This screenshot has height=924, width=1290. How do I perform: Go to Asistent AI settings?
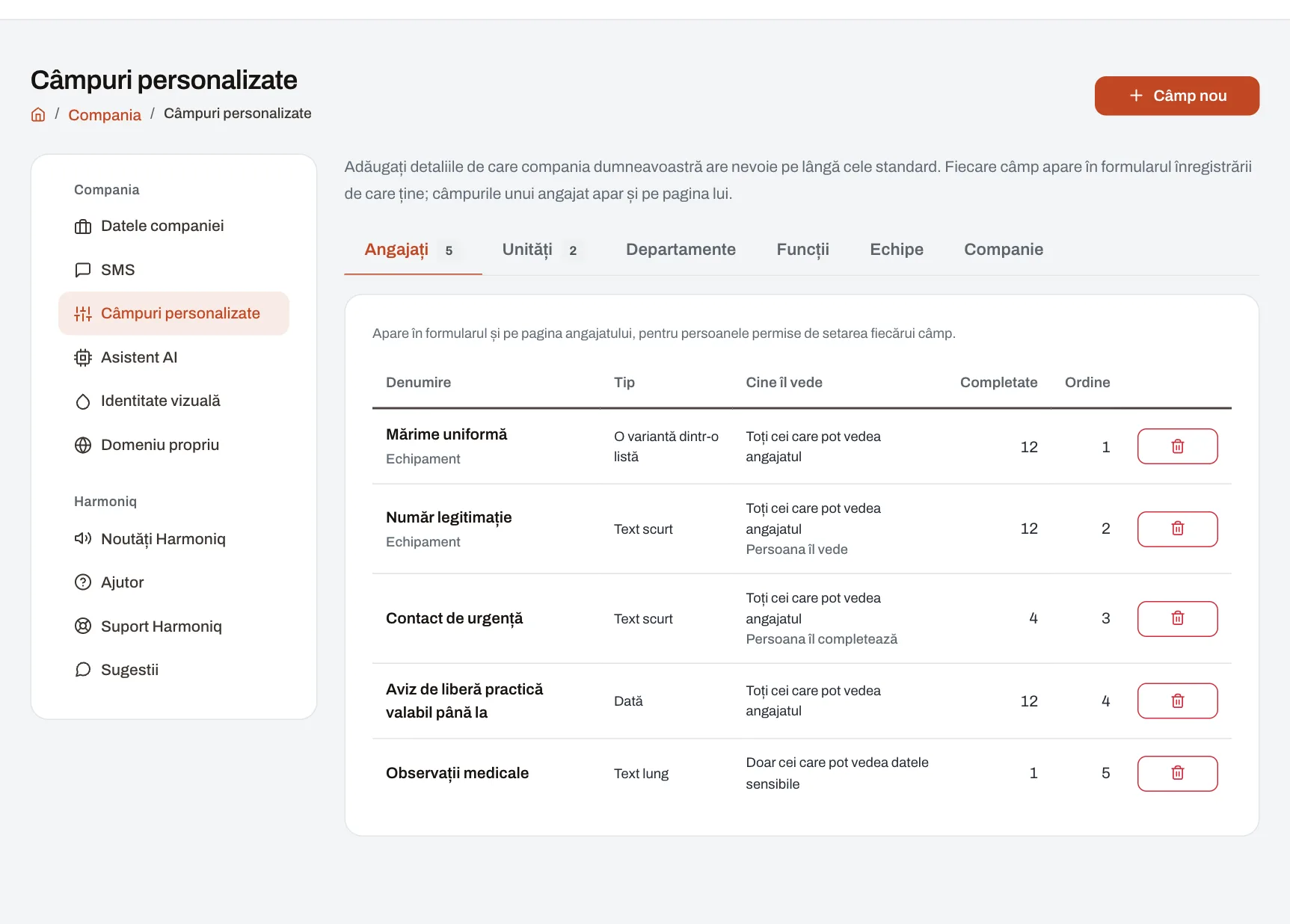point(173,357)
